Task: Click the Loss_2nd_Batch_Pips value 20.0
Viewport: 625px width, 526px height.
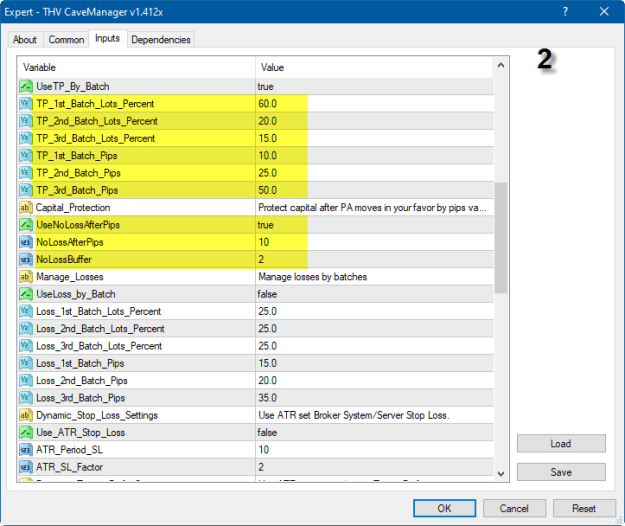Action: tap(267, 381)
